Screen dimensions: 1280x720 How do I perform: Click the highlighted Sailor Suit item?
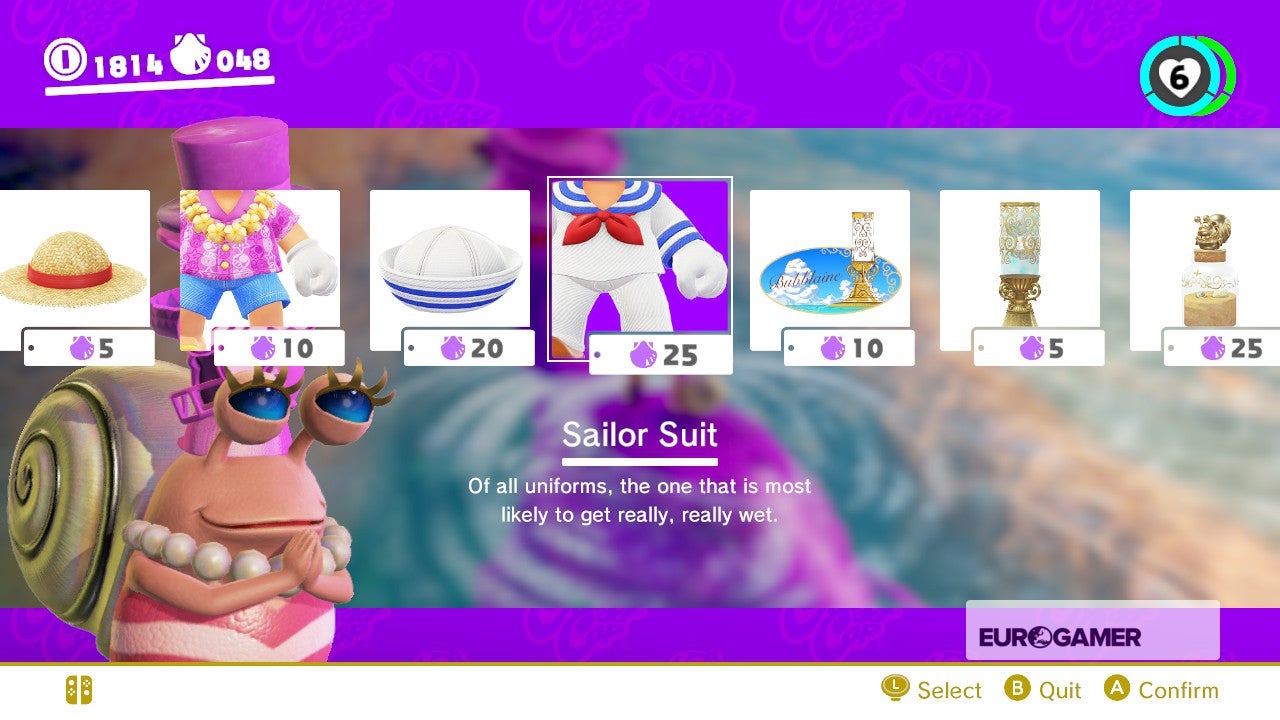point(640,268)
